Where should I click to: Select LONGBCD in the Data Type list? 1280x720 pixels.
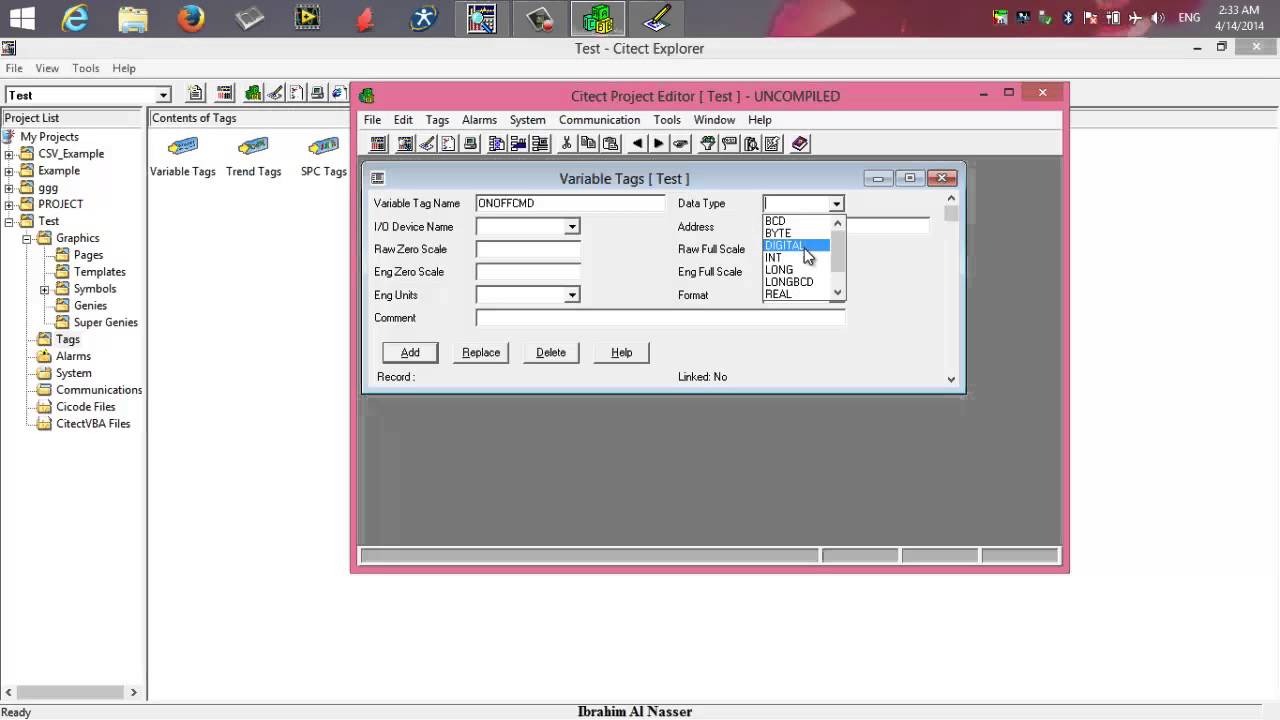pos(796,282)
